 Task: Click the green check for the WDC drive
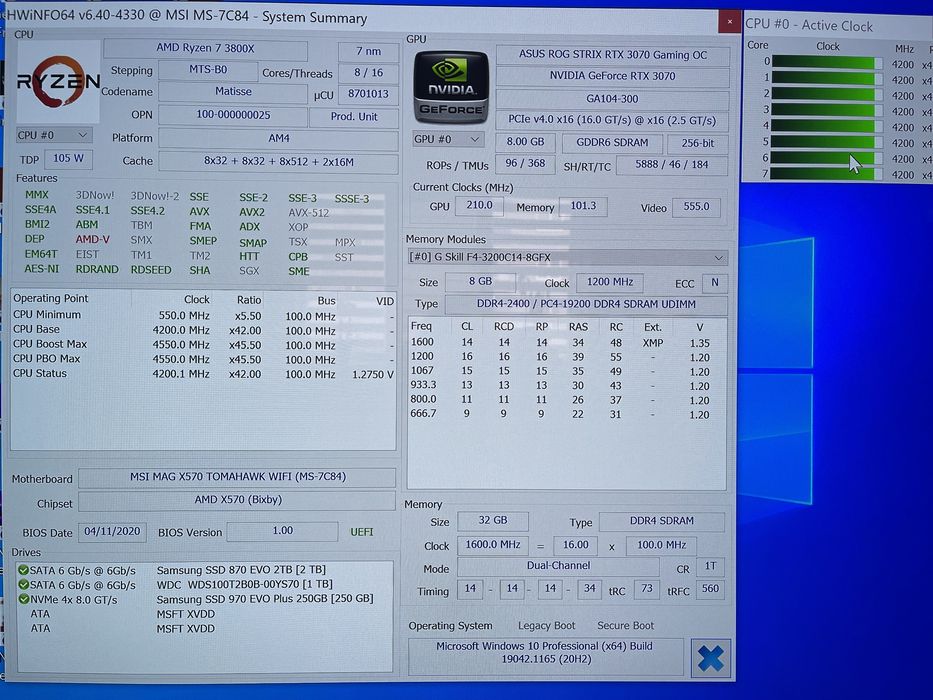point(24,585)
